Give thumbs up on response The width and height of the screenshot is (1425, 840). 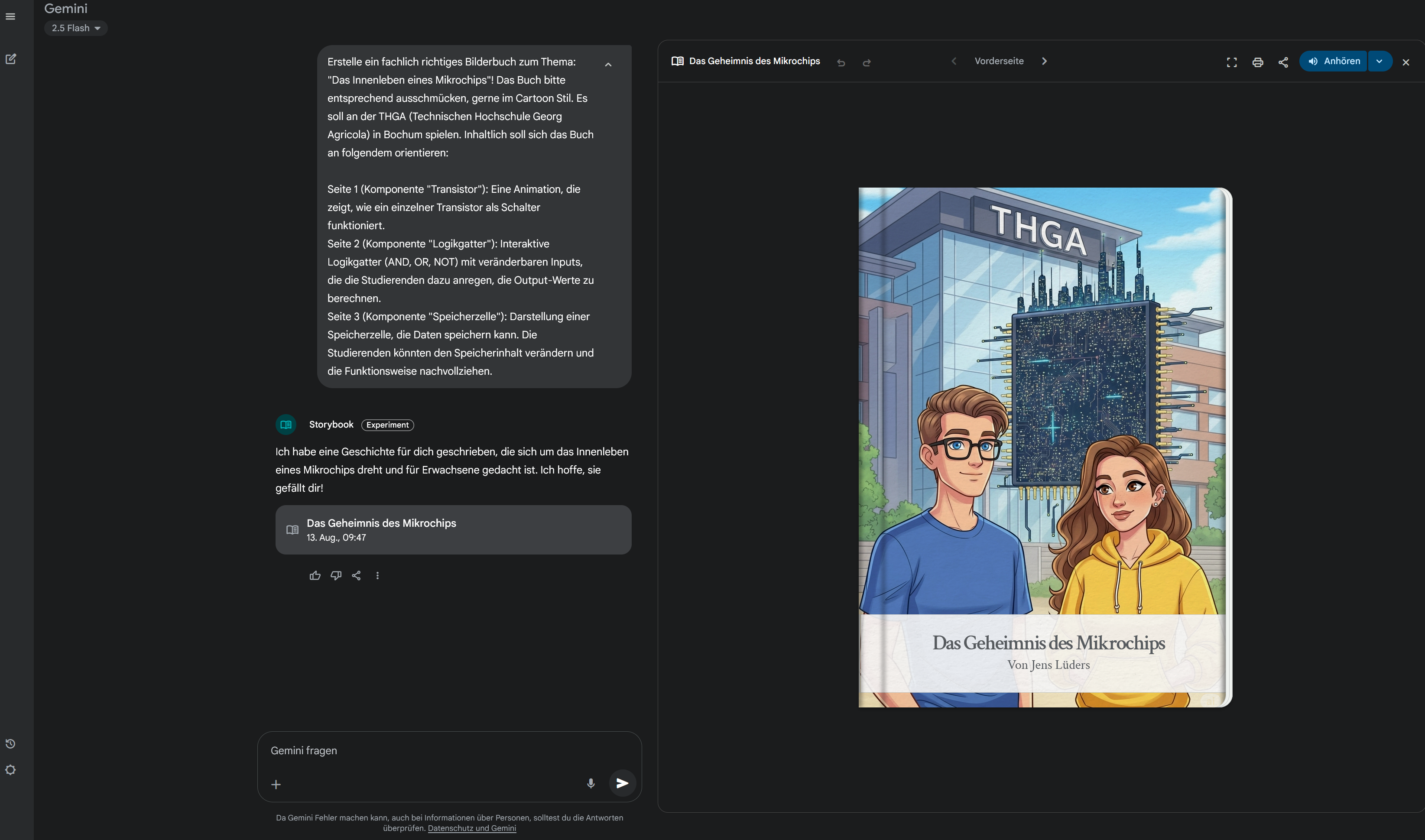[315, 576]
